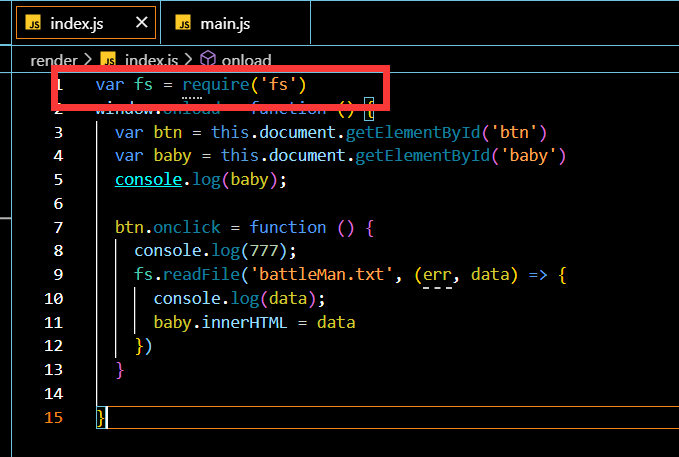Click line number 14 in gutter
The width and height of the screenshot is (679, 457).
(x=54, y=393)
